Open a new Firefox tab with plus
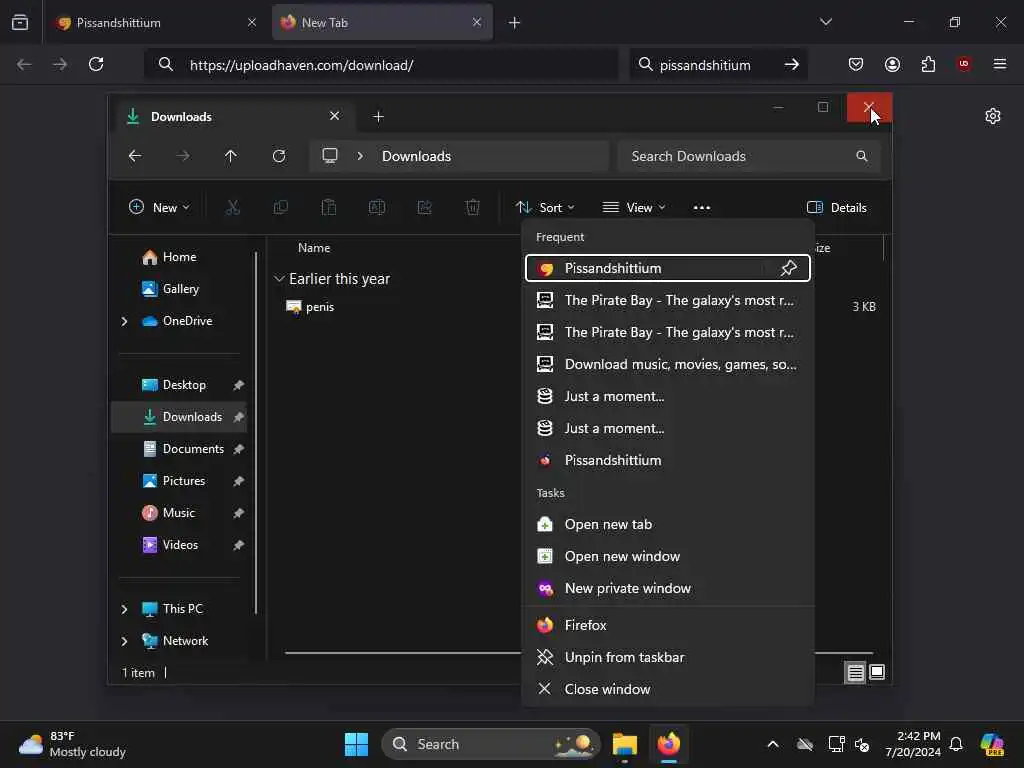1024x768 pixels. tap(514, 23)
